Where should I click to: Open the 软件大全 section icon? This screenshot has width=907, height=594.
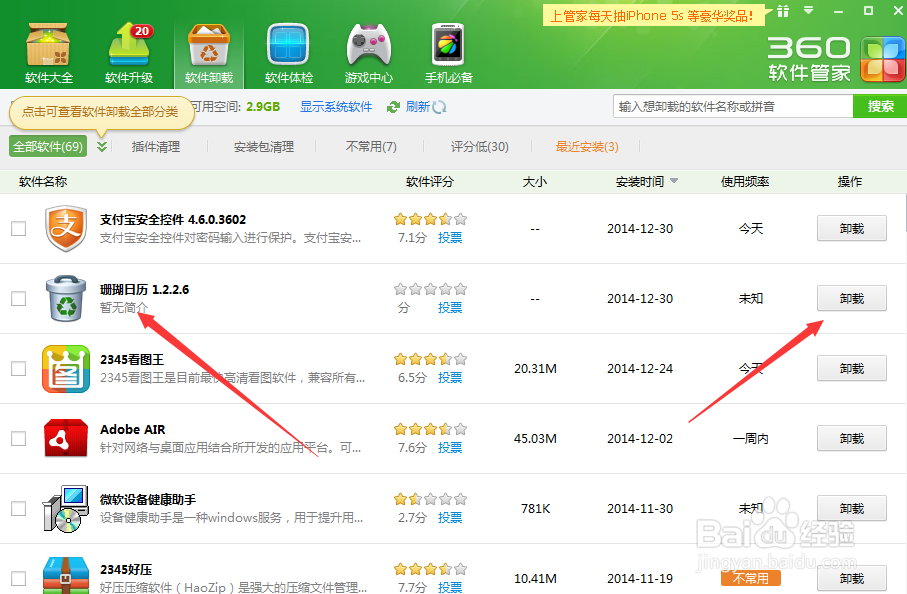[x=47, y=40]
